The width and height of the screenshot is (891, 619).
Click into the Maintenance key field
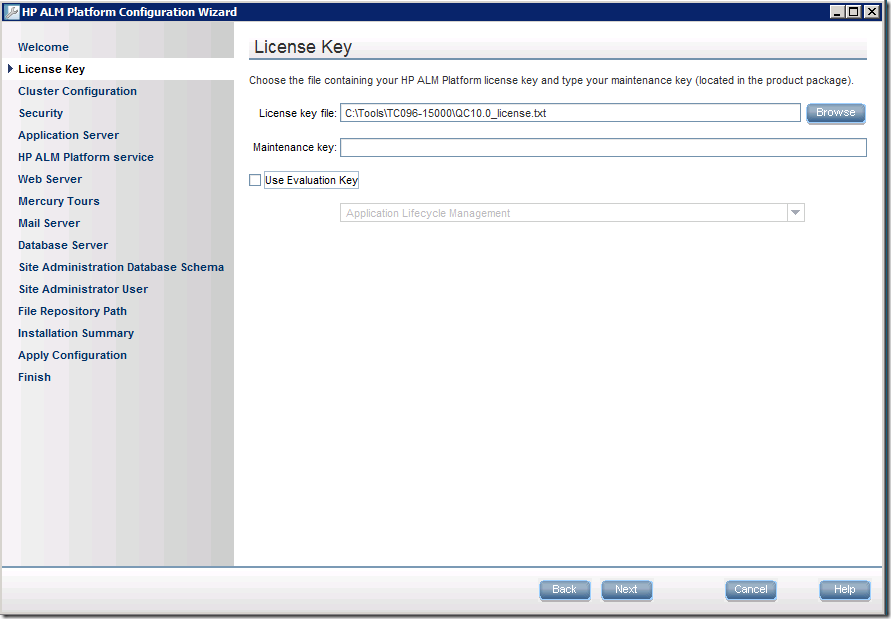603,147
